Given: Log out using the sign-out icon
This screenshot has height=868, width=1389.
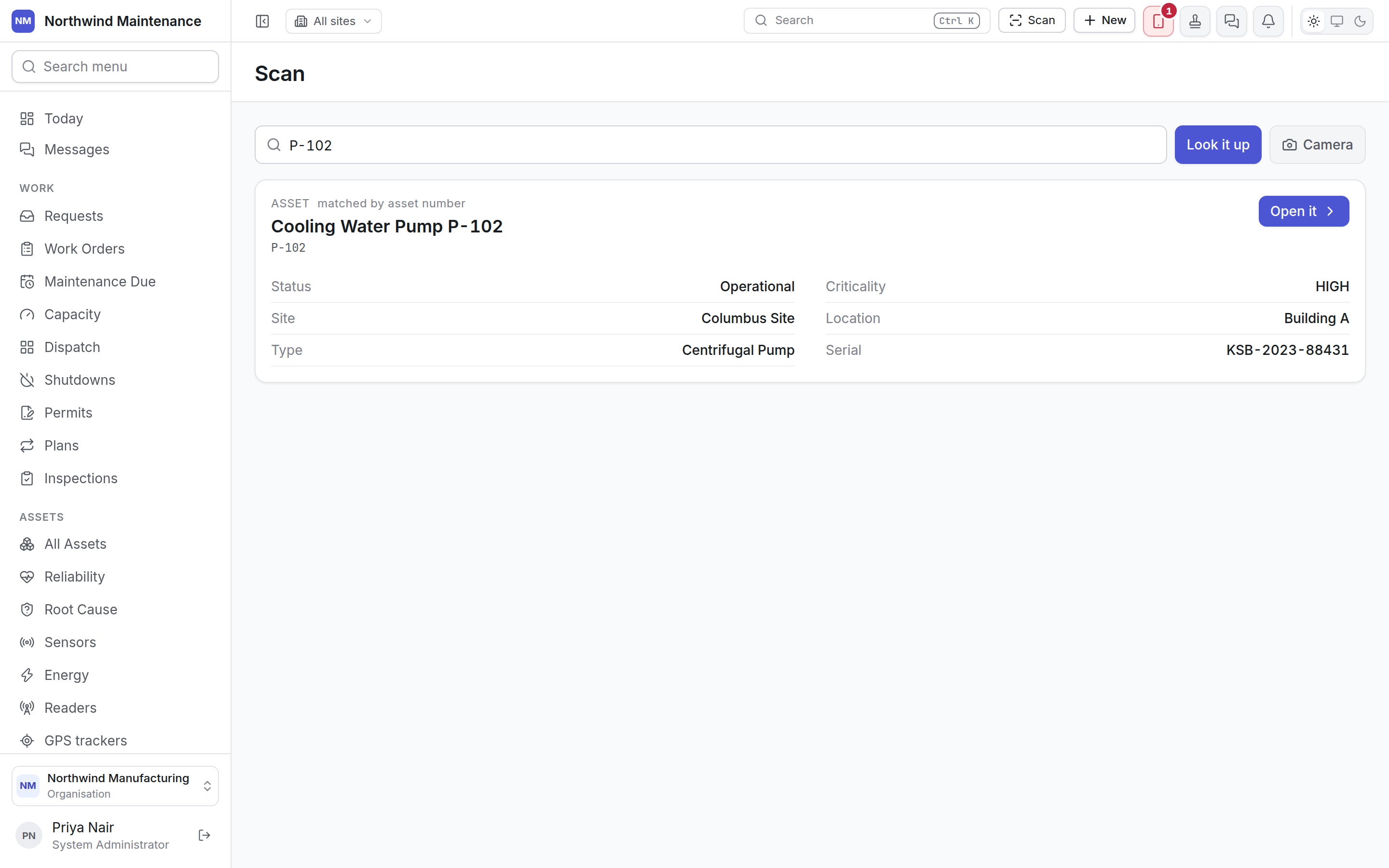Looking at the screenshot, I should tap(204, 835).
